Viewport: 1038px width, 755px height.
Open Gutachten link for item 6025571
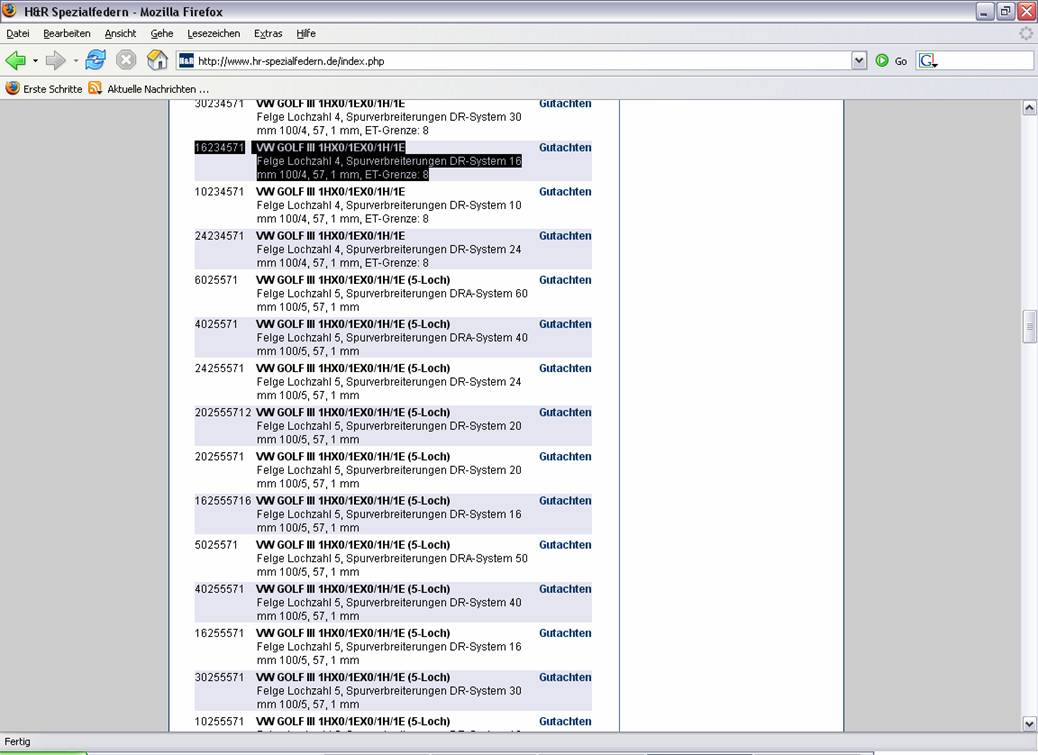click(565, 280)
